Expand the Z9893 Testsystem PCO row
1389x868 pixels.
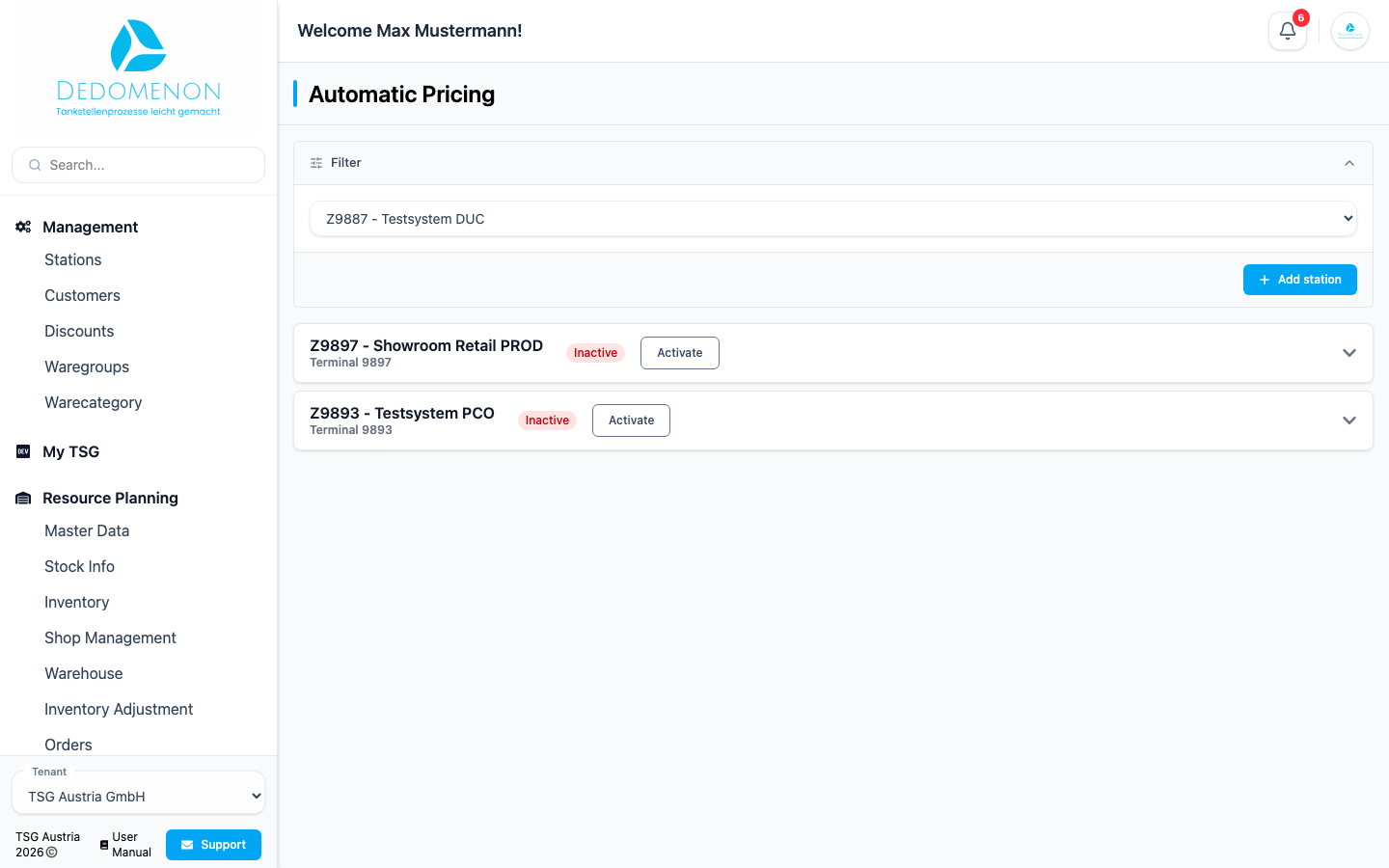click(1349, 420)
